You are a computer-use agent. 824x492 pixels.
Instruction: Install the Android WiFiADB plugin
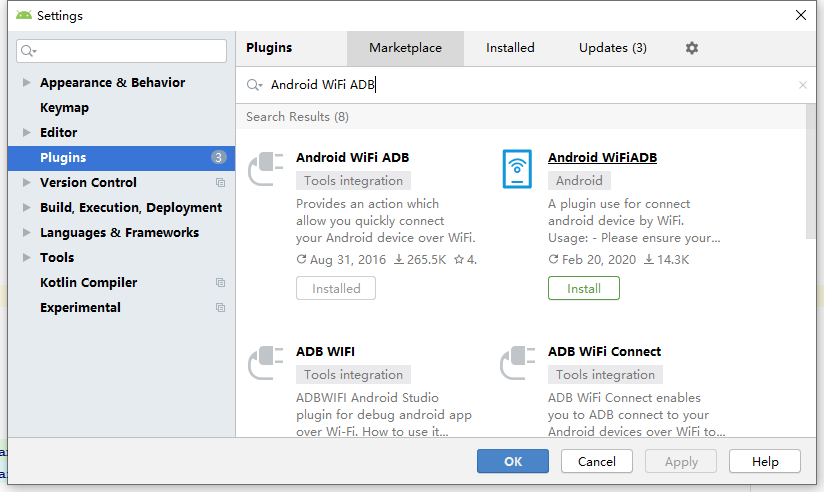pos(584,289)
